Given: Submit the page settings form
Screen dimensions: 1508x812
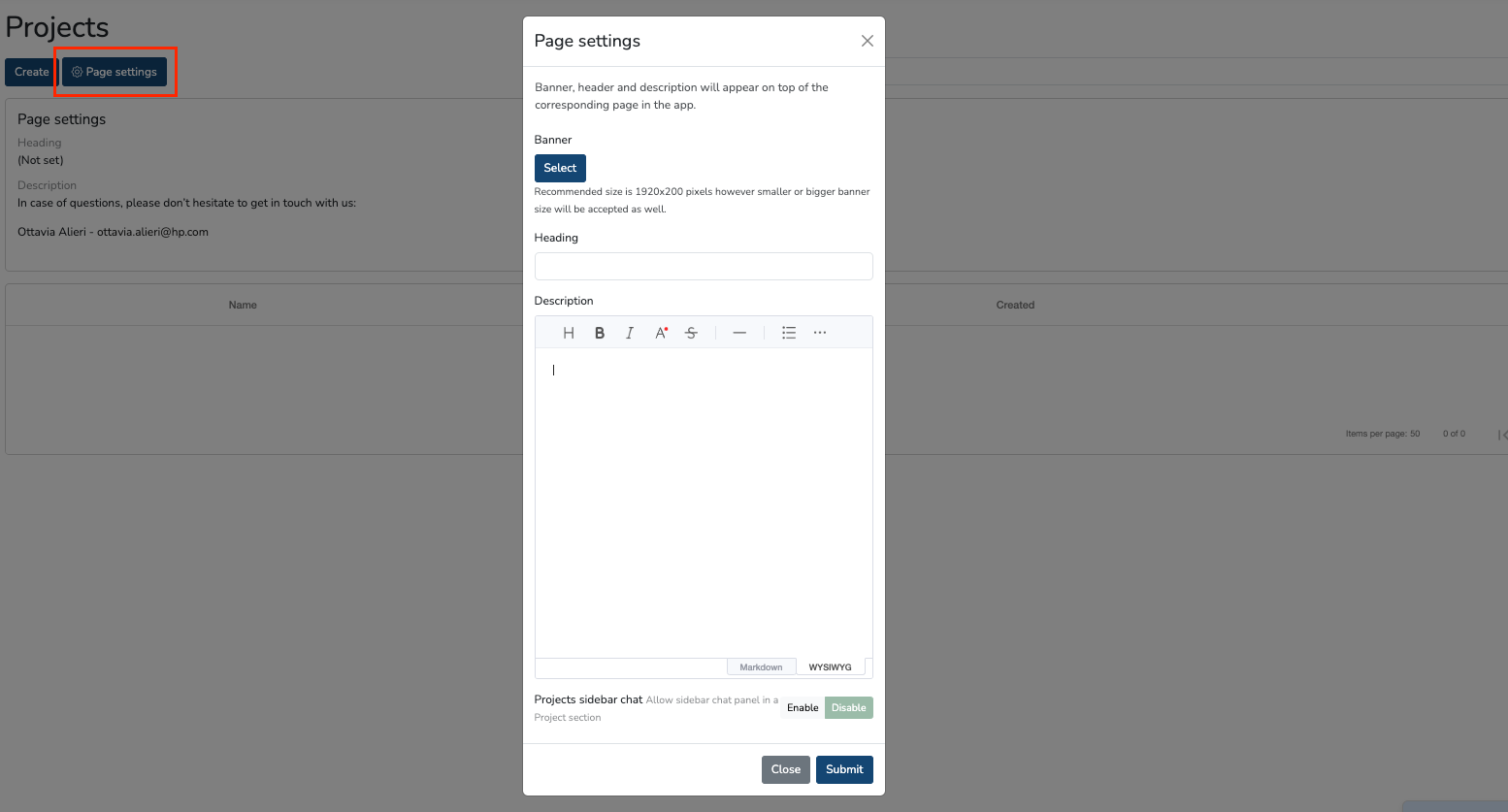Looking at the screenshot, I should click(x=844, y=769).
